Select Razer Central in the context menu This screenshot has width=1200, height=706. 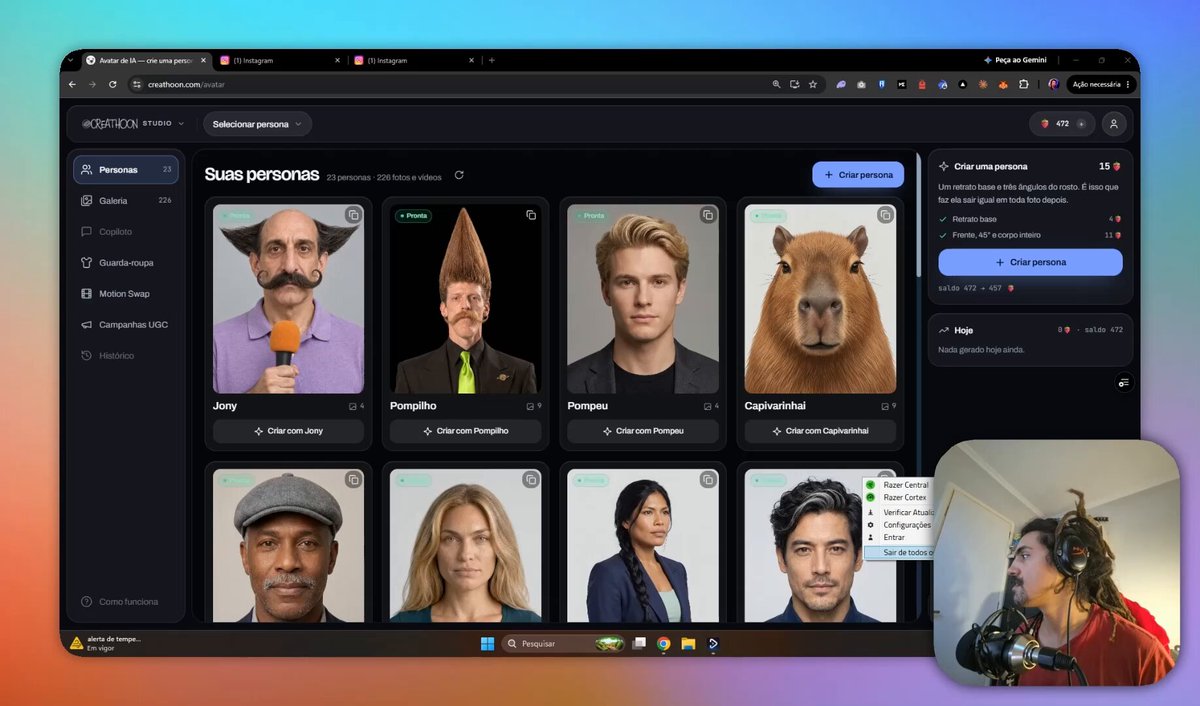[x=899, y=485]
